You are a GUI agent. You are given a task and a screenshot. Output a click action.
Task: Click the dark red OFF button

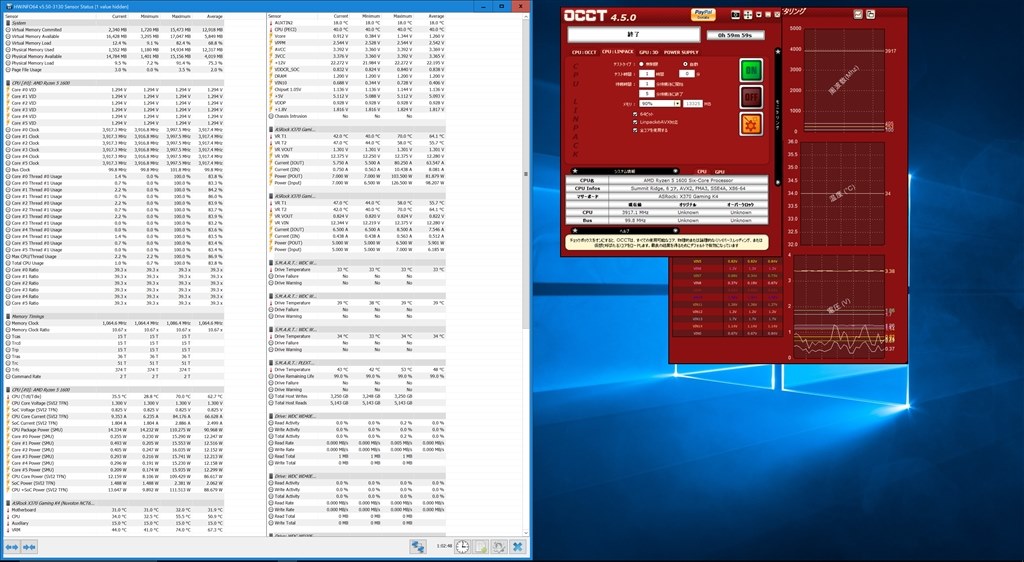[x=751, y=97]
